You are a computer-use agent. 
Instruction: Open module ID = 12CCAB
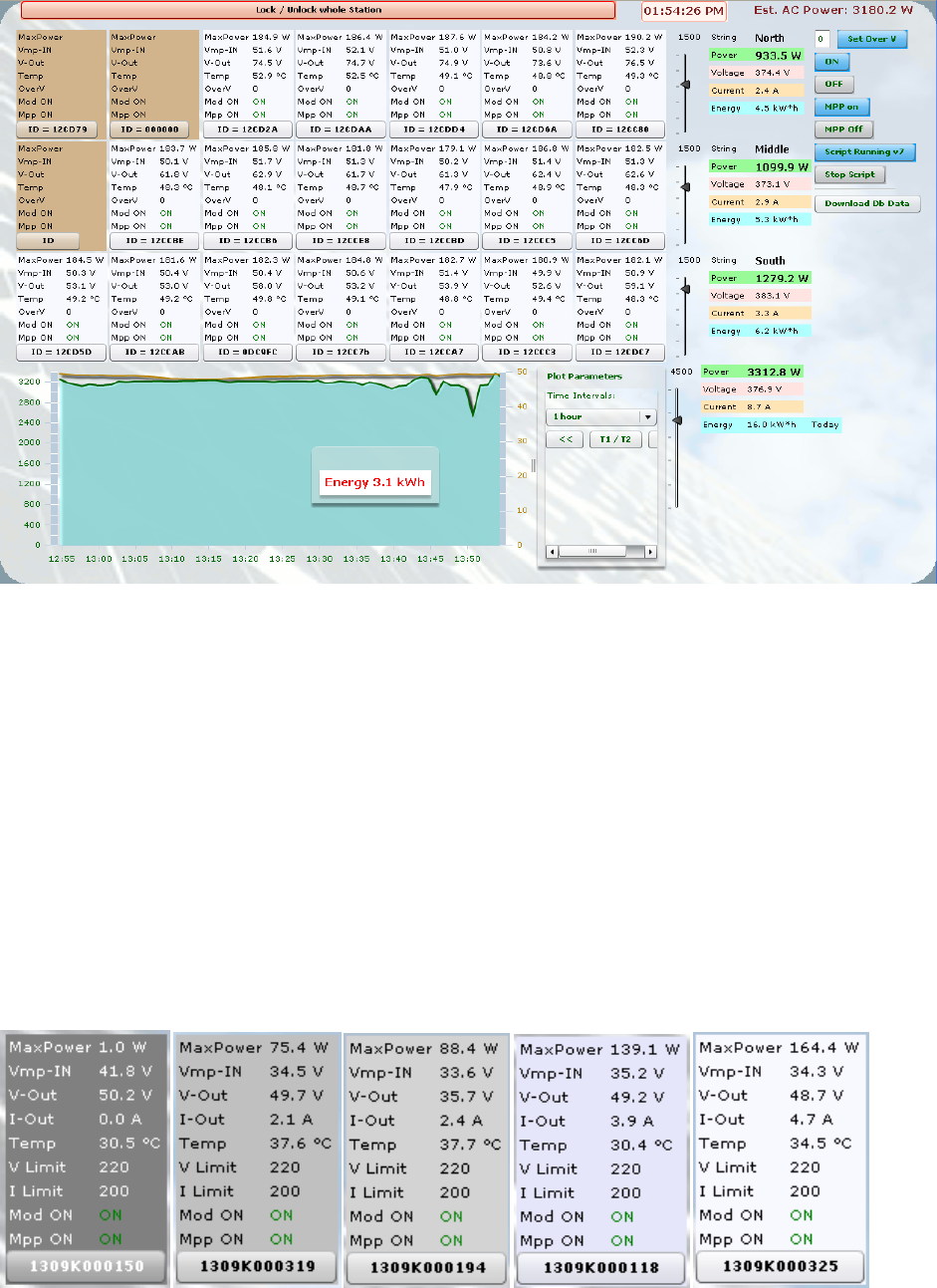(x=152, y=352)
